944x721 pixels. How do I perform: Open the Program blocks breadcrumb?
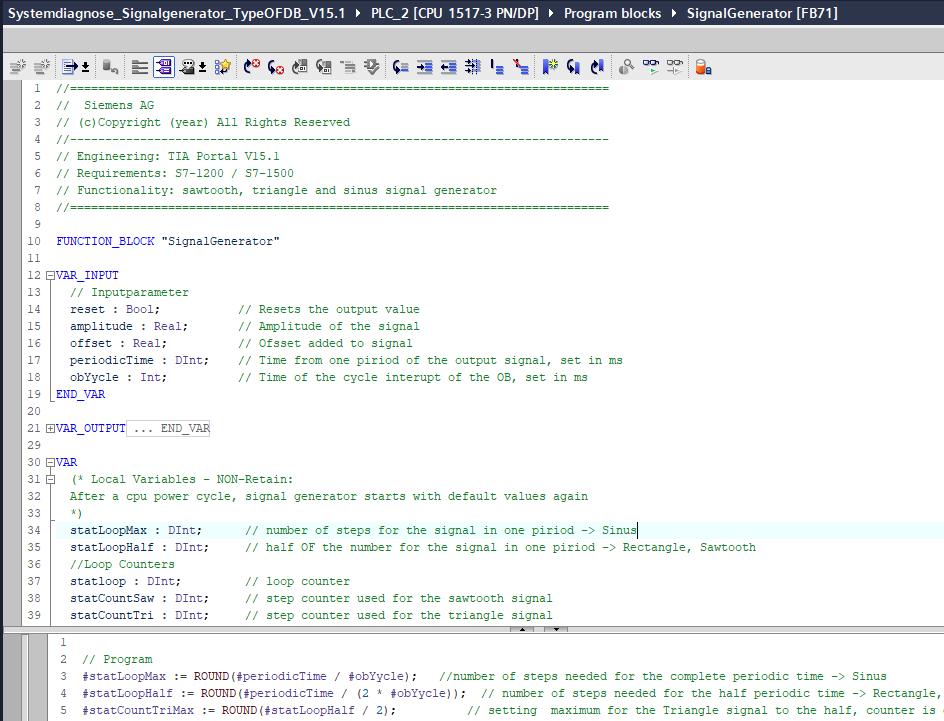[x=612, y=13]
